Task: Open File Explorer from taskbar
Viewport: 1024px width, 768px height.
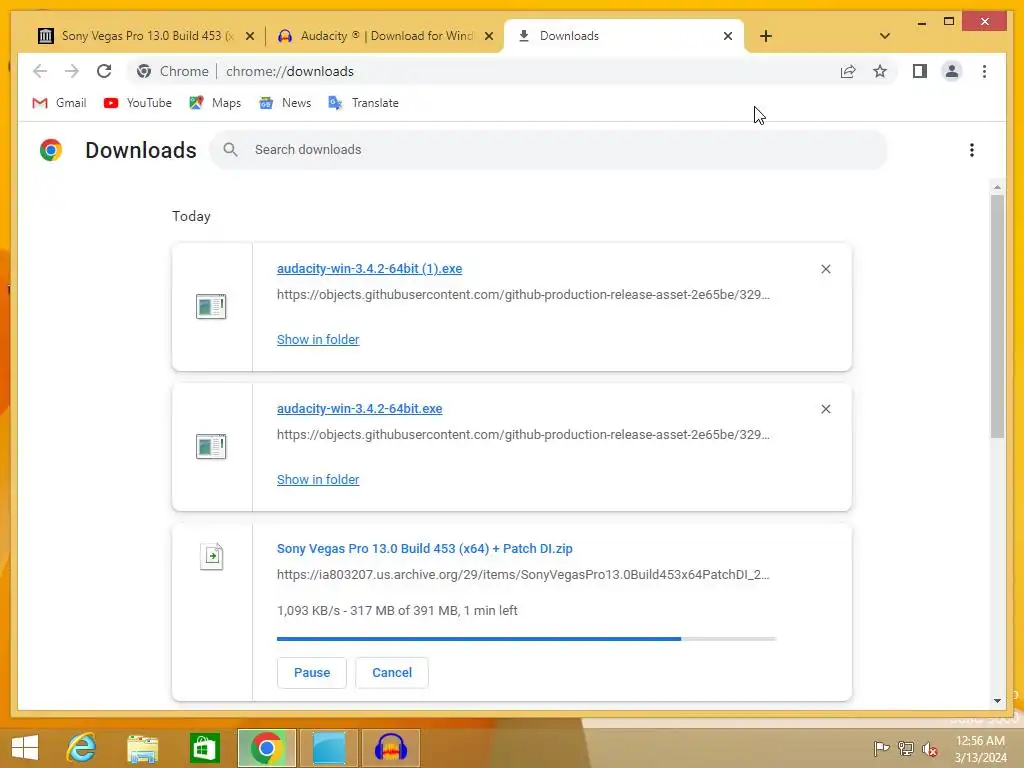Action: coord(143,748)
